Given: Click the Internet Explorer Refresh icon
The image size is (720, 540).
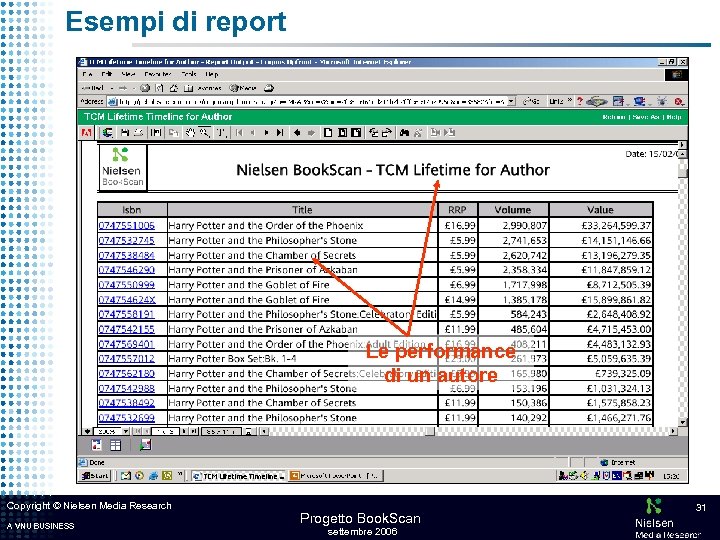Looking at the screenshot, I should (x=159, y=88).
